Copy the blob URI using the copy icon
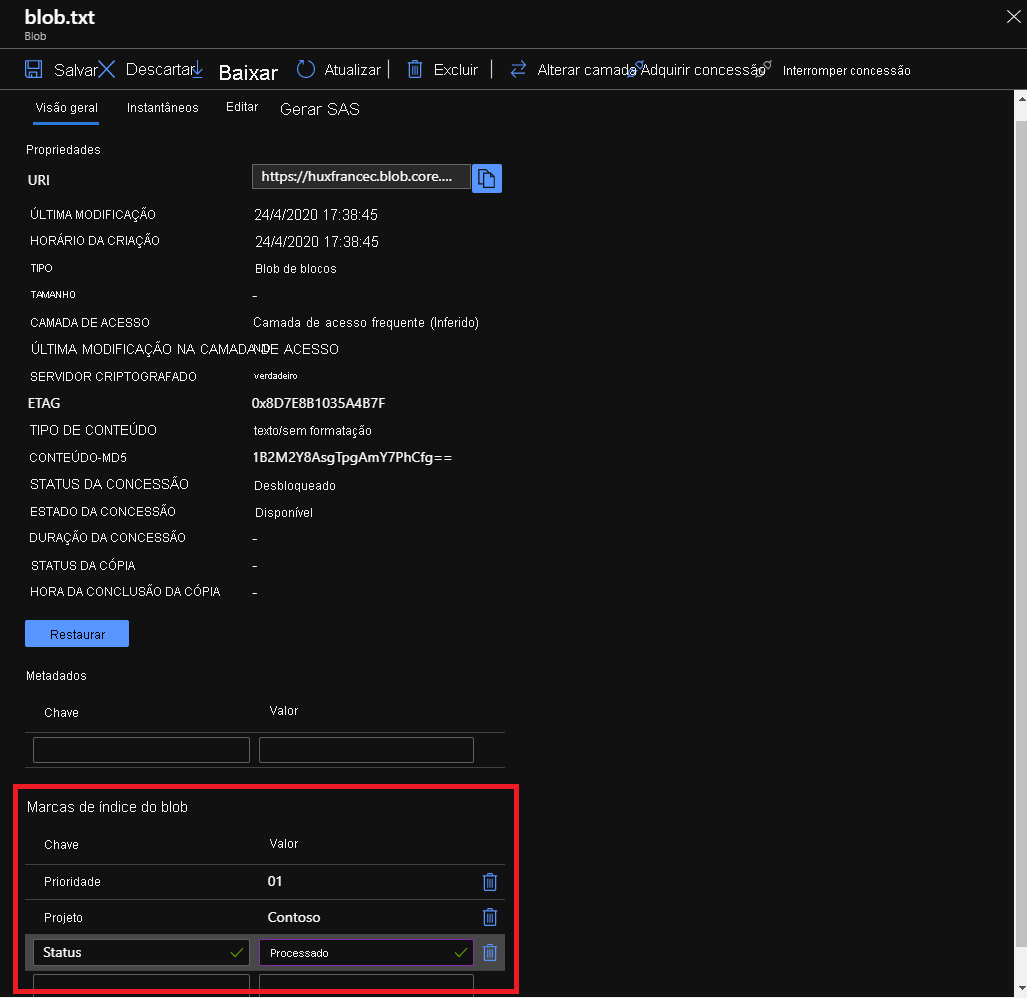This screenshot has height=998, width=1027. coord(487,178)
